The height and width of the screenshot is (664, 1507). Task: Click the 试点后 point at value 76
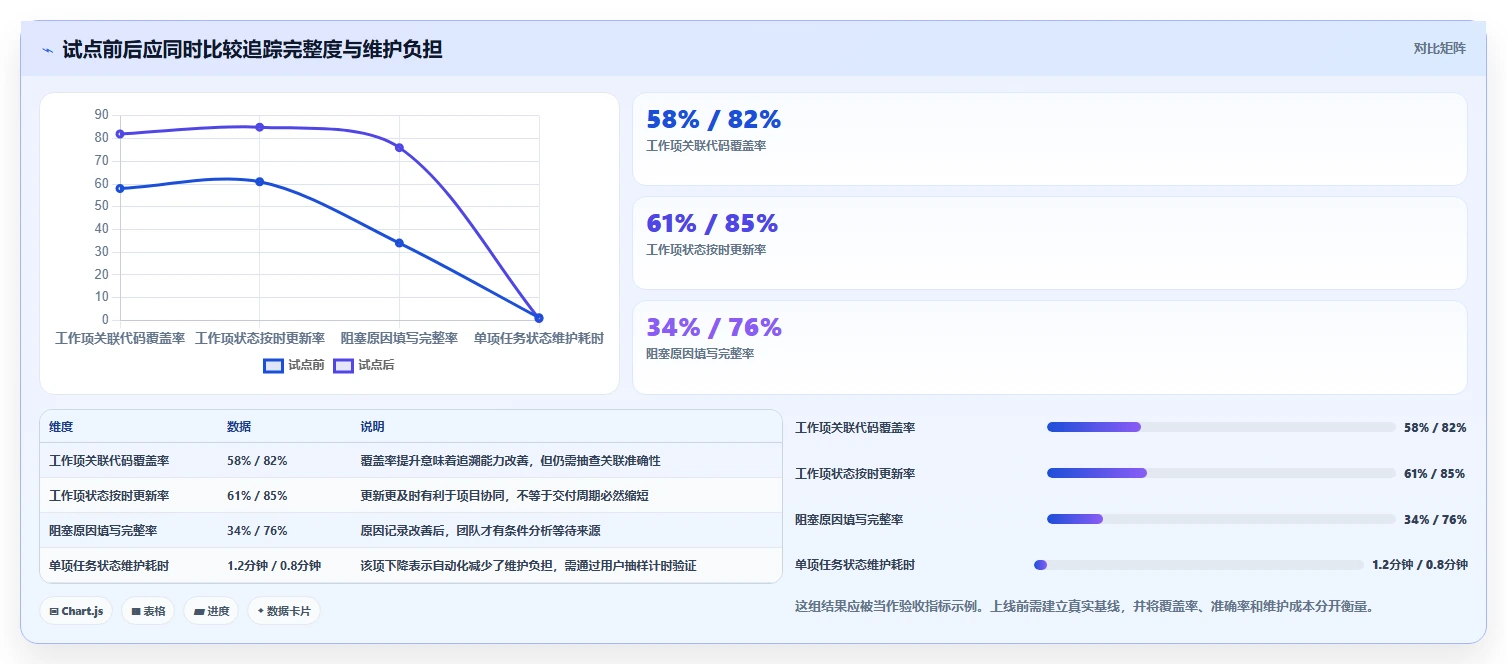pos(399,147)
